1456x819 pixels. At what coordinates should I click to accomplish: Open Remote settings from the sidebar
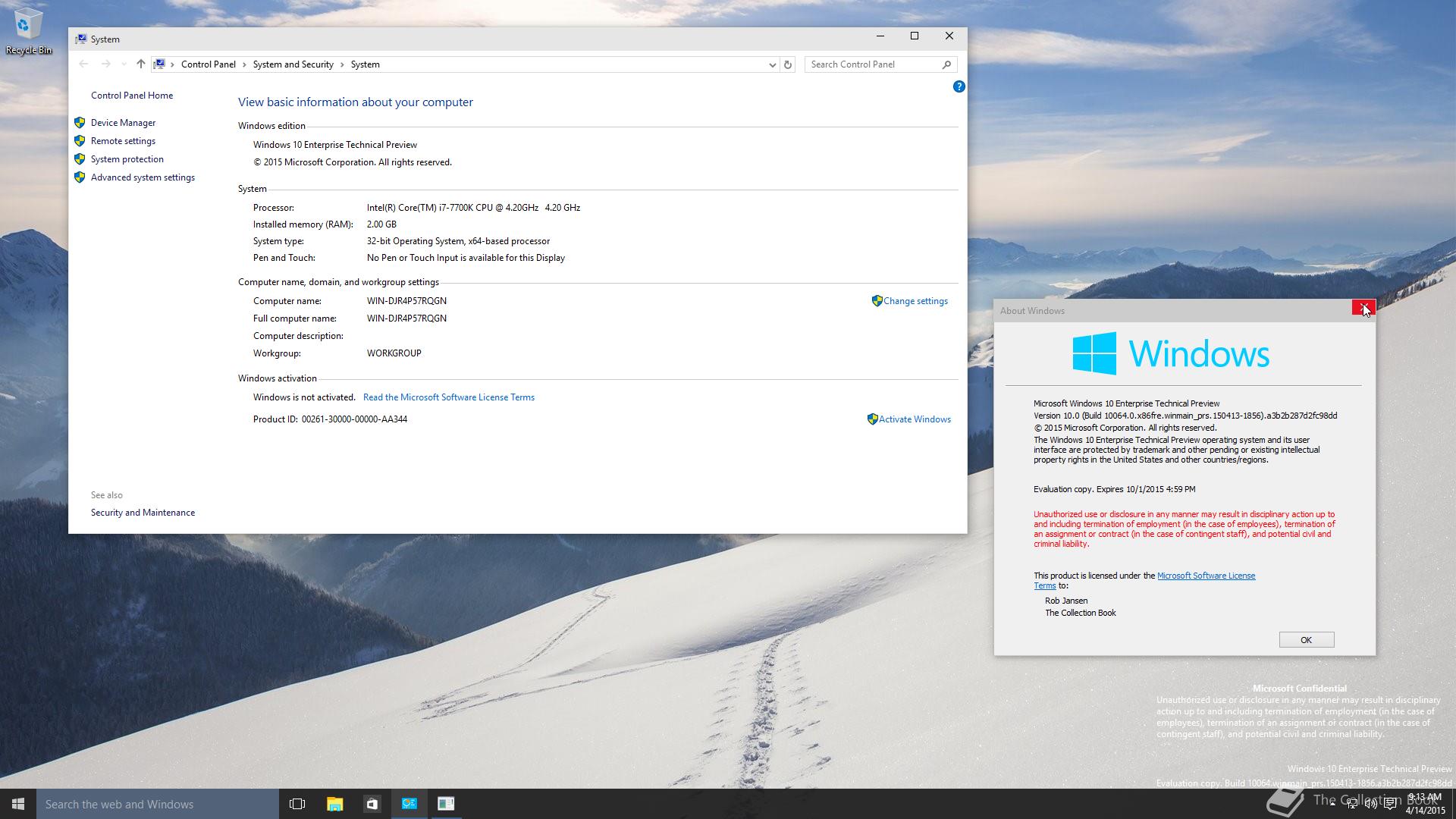(123, 141)
